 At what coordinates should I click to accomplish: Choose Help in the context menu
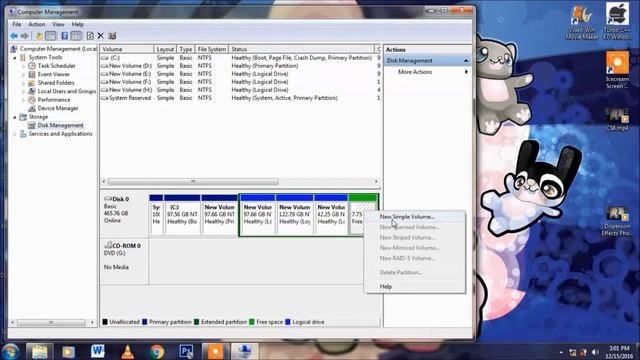tap(415, 287)
